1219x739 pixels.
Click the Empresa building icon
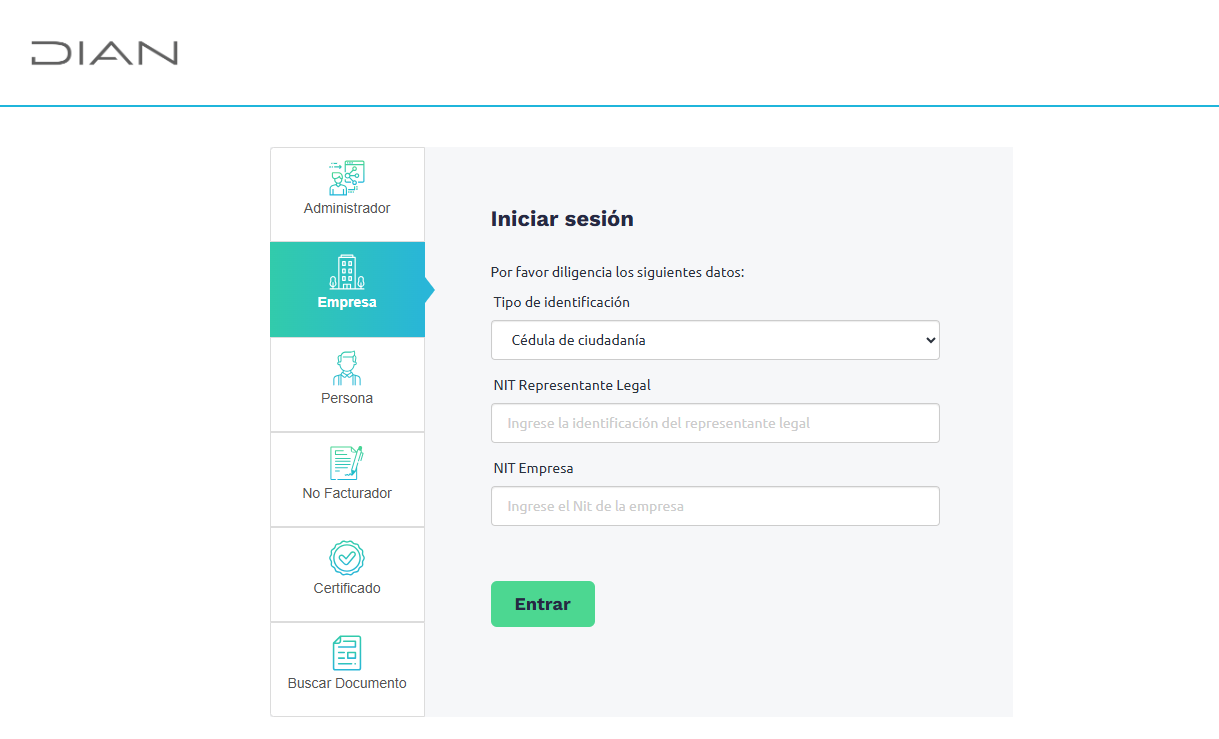coord(347,271)
